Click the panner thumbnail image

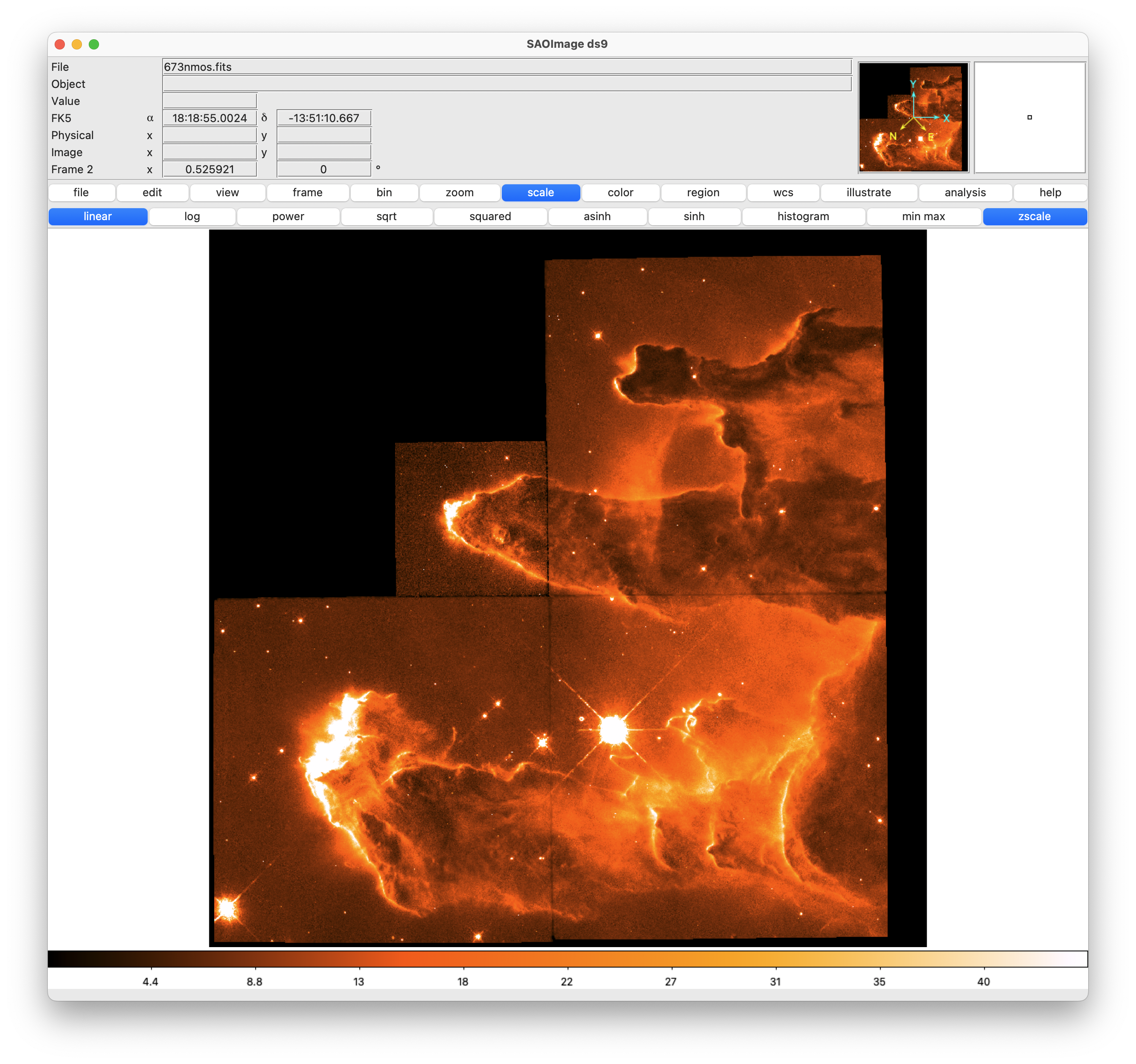point(913,118)
